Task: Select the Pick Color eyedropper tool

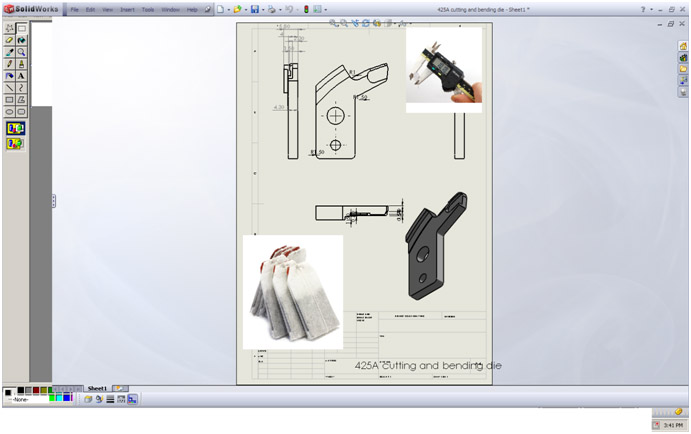Action: pos(9,52)
